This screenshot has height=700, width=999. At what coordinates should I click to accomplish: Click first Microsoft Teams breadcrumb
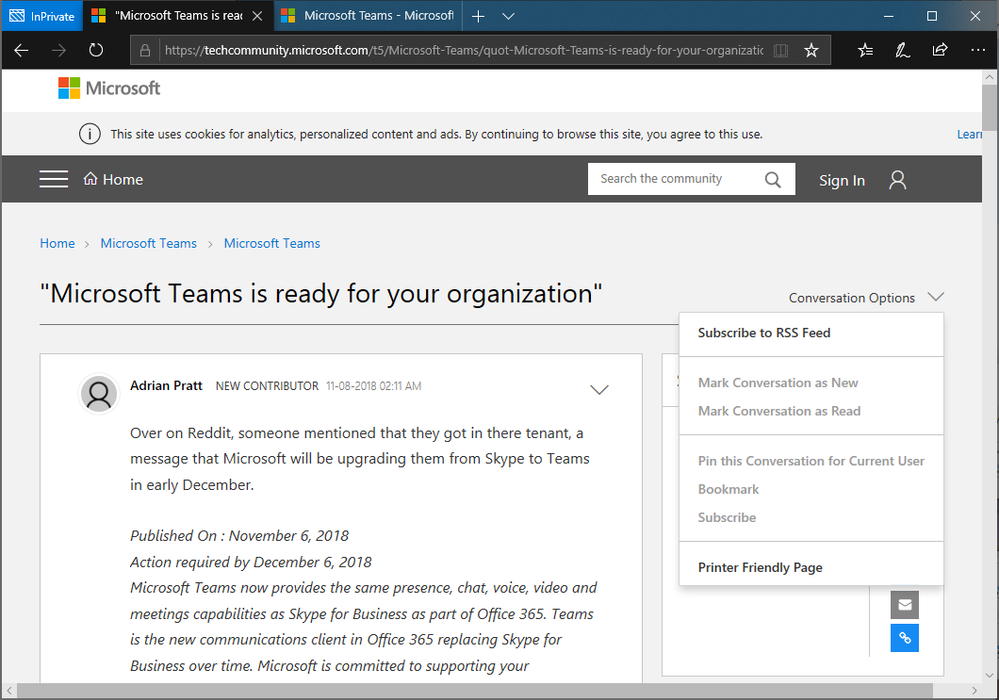(x=148, y=243)
